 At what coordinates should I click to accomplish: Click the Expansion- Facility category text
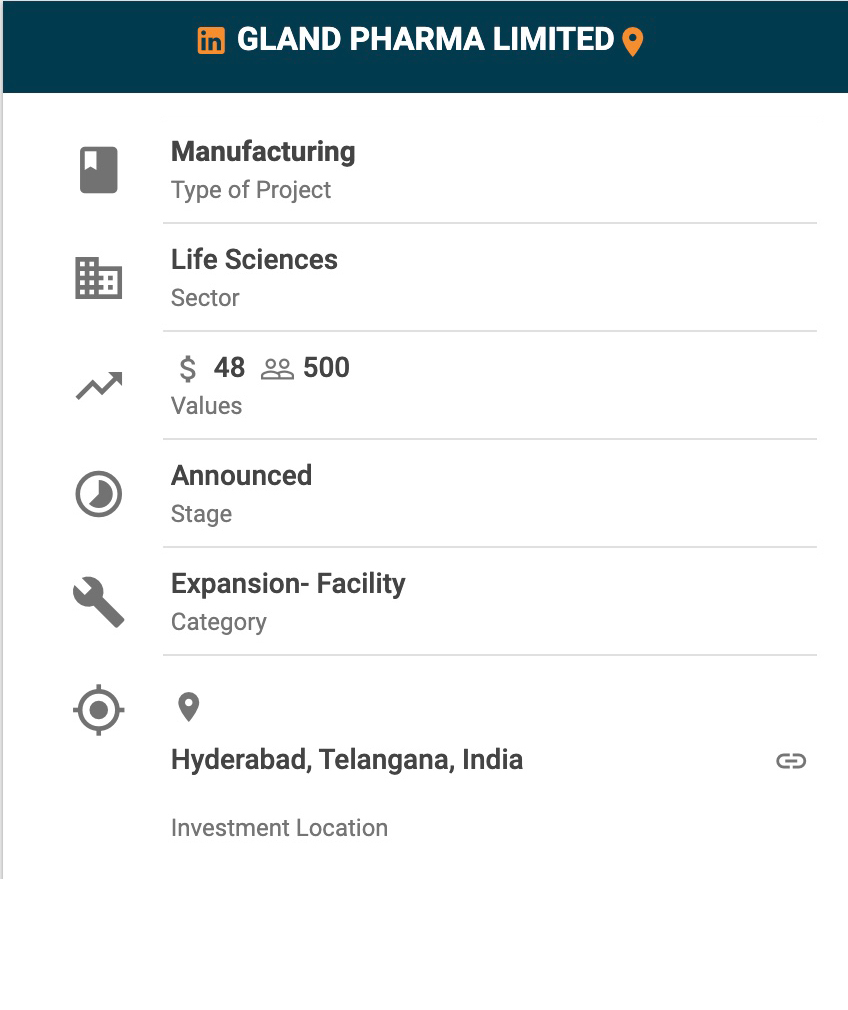pos(288,584)
